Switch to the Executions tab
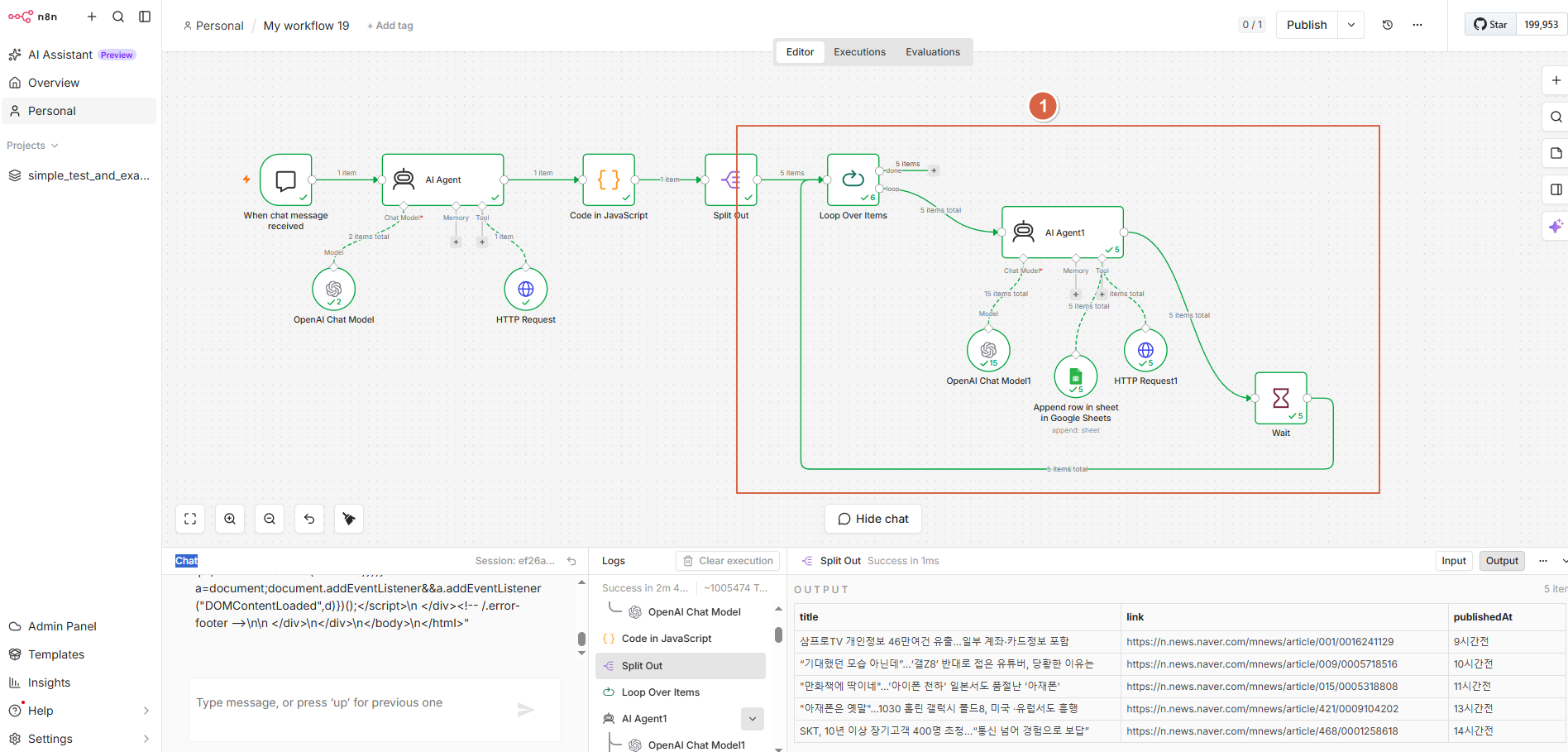1568x752 pixels. coord(859,52)
